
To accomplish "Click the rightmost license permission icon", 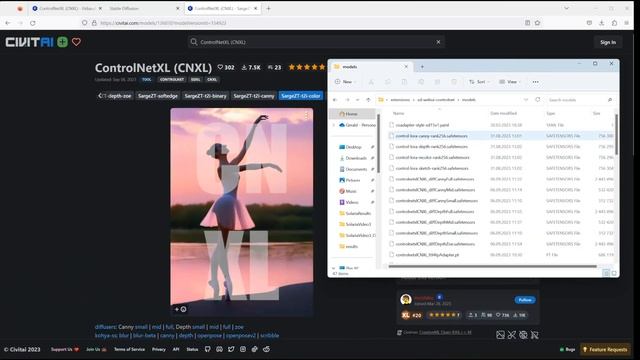I will [x=535, y=335].
